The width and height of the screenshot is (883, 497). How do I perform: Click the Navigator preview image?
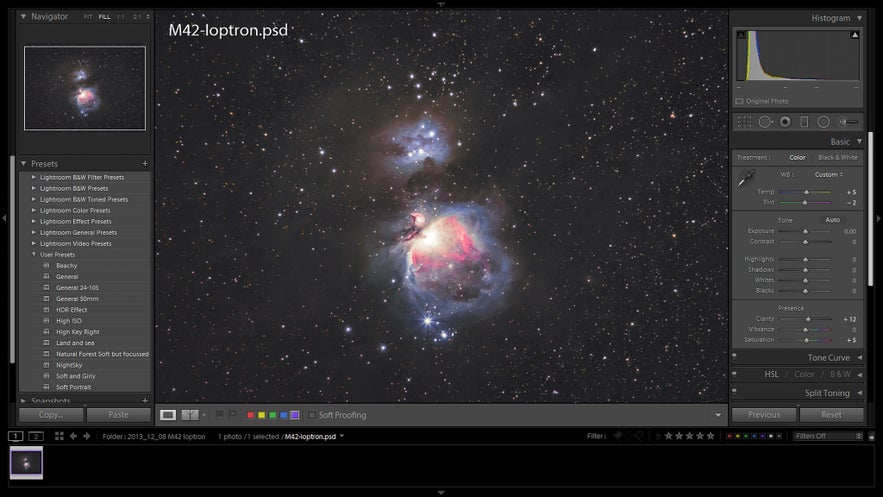(x=84, y=88)
